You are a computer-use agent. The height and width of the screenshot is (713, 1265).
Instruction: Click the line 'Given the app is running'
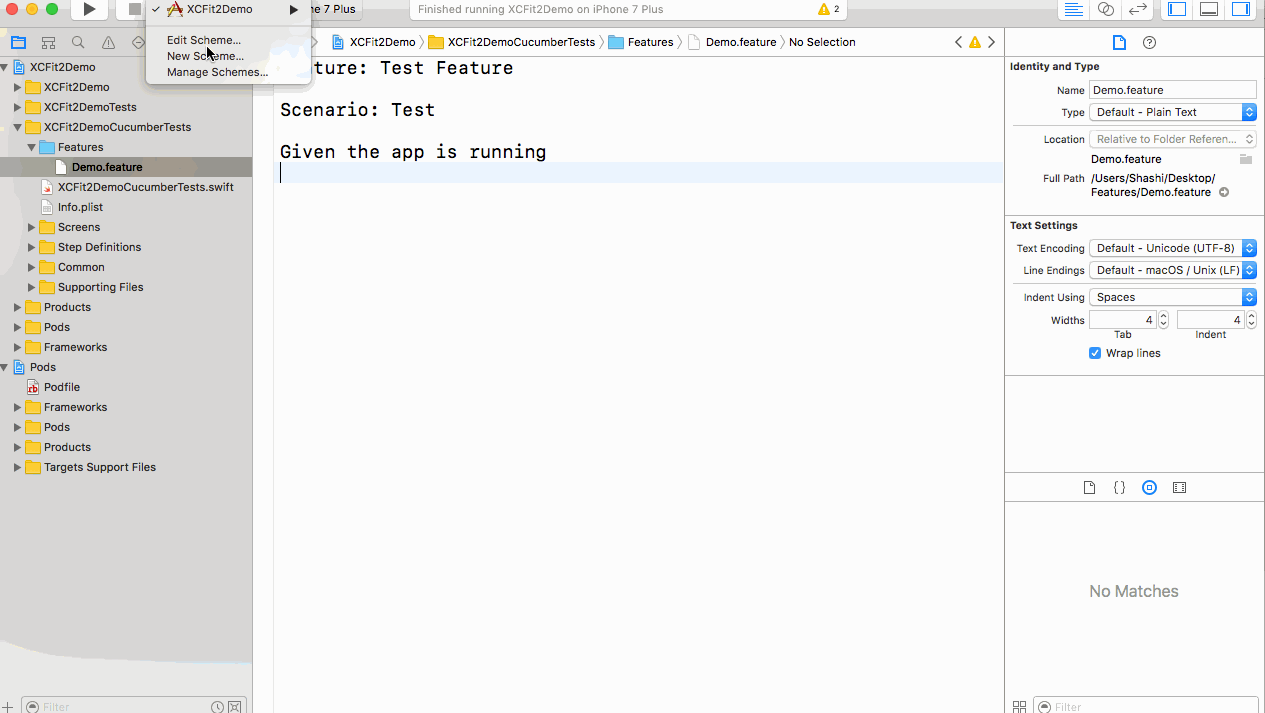[413, 152]
